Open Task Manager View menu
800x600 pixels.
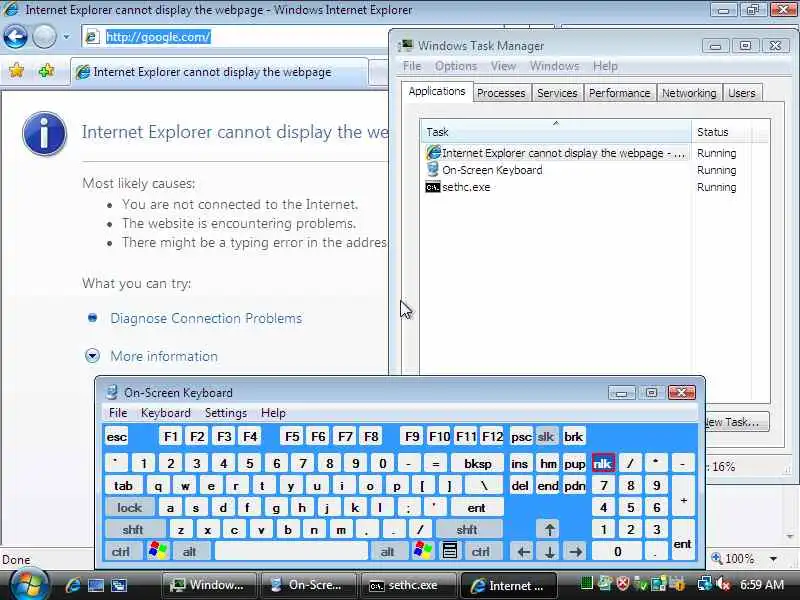coord(503,66)
